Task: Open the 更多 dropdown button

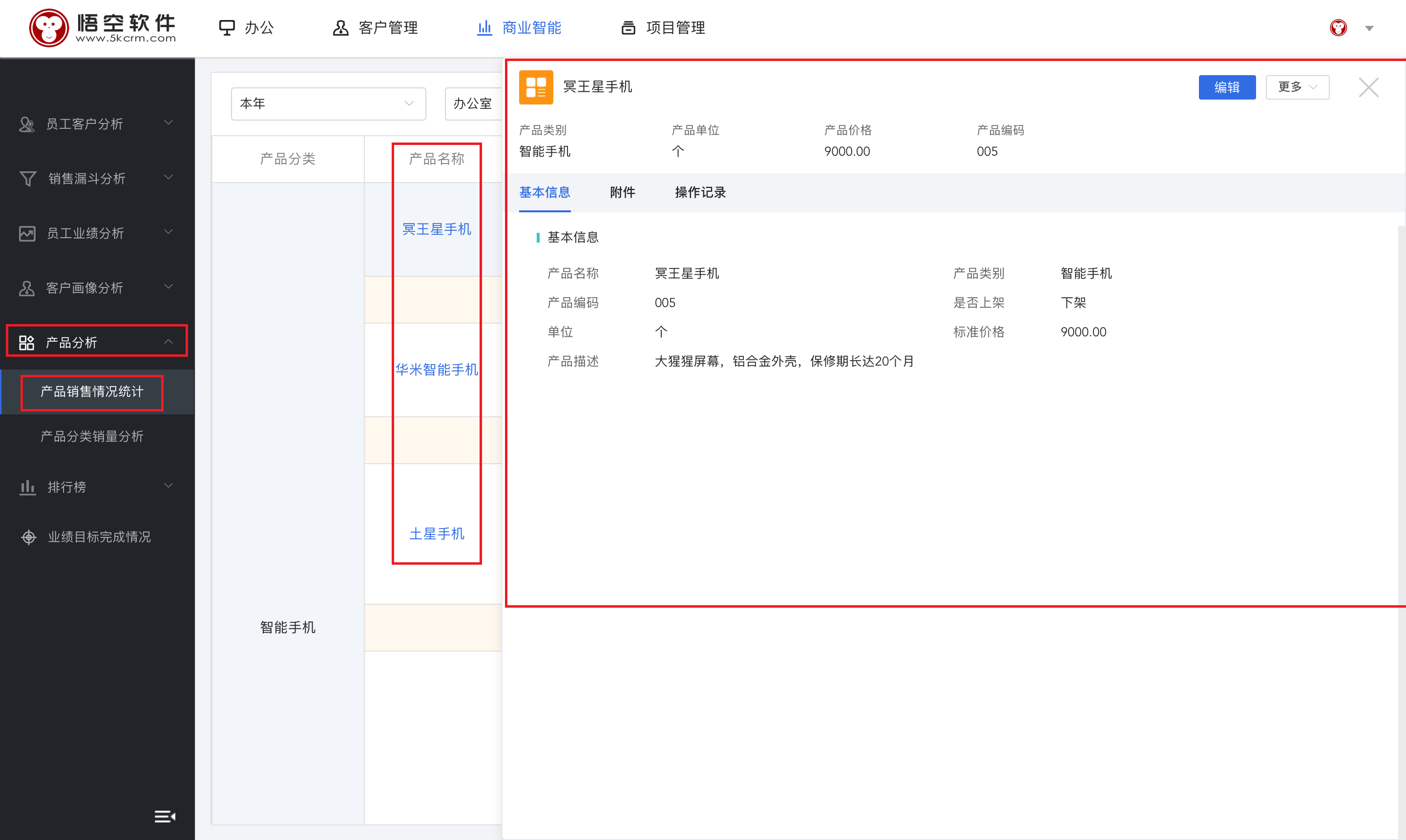Action: [x=1297, y=87]
